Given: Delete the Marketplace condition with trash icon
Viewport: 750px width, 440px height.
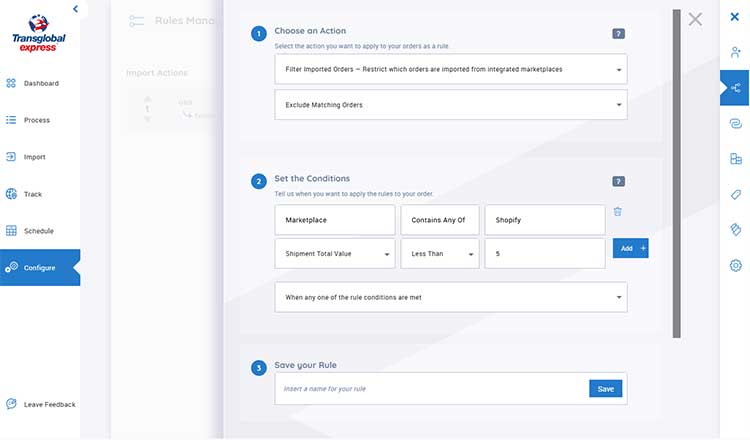Looking at the screenshot, I should point(618,211).
